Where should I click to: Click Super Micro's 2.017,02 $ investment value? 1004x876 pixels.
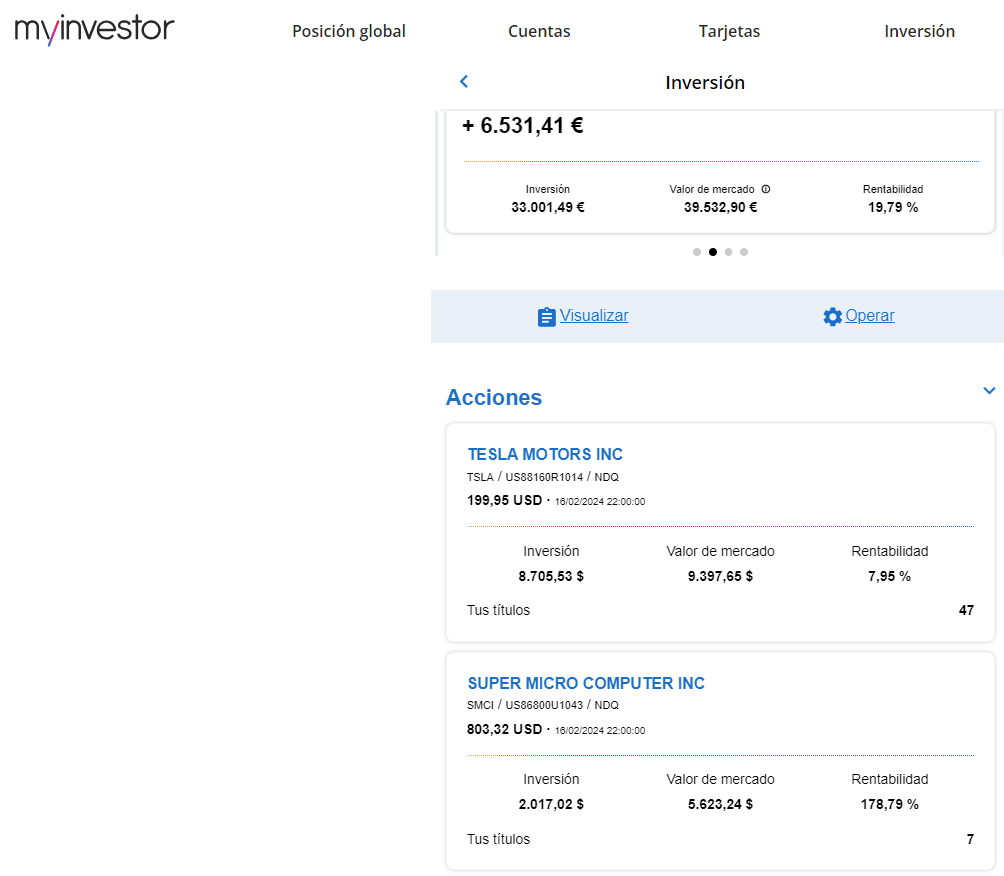click(x=551, y=804)
